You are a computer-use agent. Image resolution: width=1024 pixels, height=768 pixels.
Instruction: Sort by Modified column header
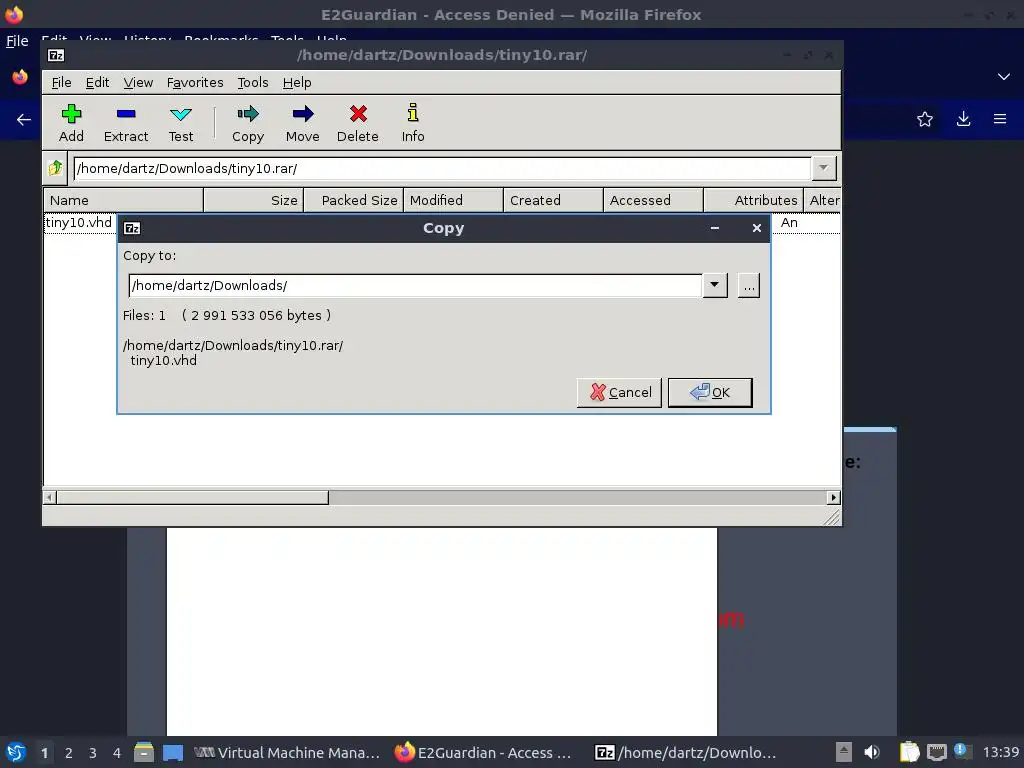tap(453, 200)
